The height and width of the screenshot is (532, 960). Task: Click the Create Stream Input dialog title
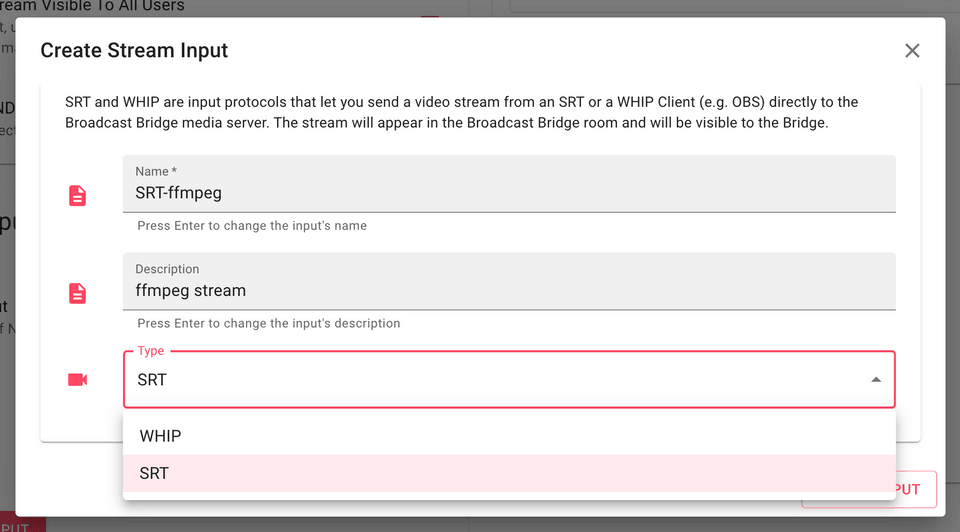[134, 50]
